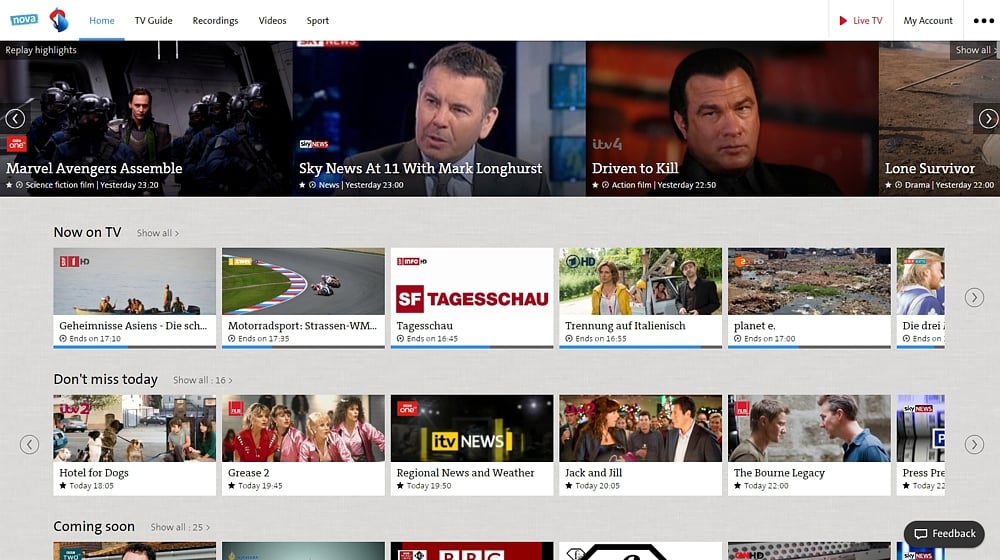Image resolution: width=1000 pixels, height=560 pixels.
Task: Open the three-dots more menu
Action: pos(983,20)
